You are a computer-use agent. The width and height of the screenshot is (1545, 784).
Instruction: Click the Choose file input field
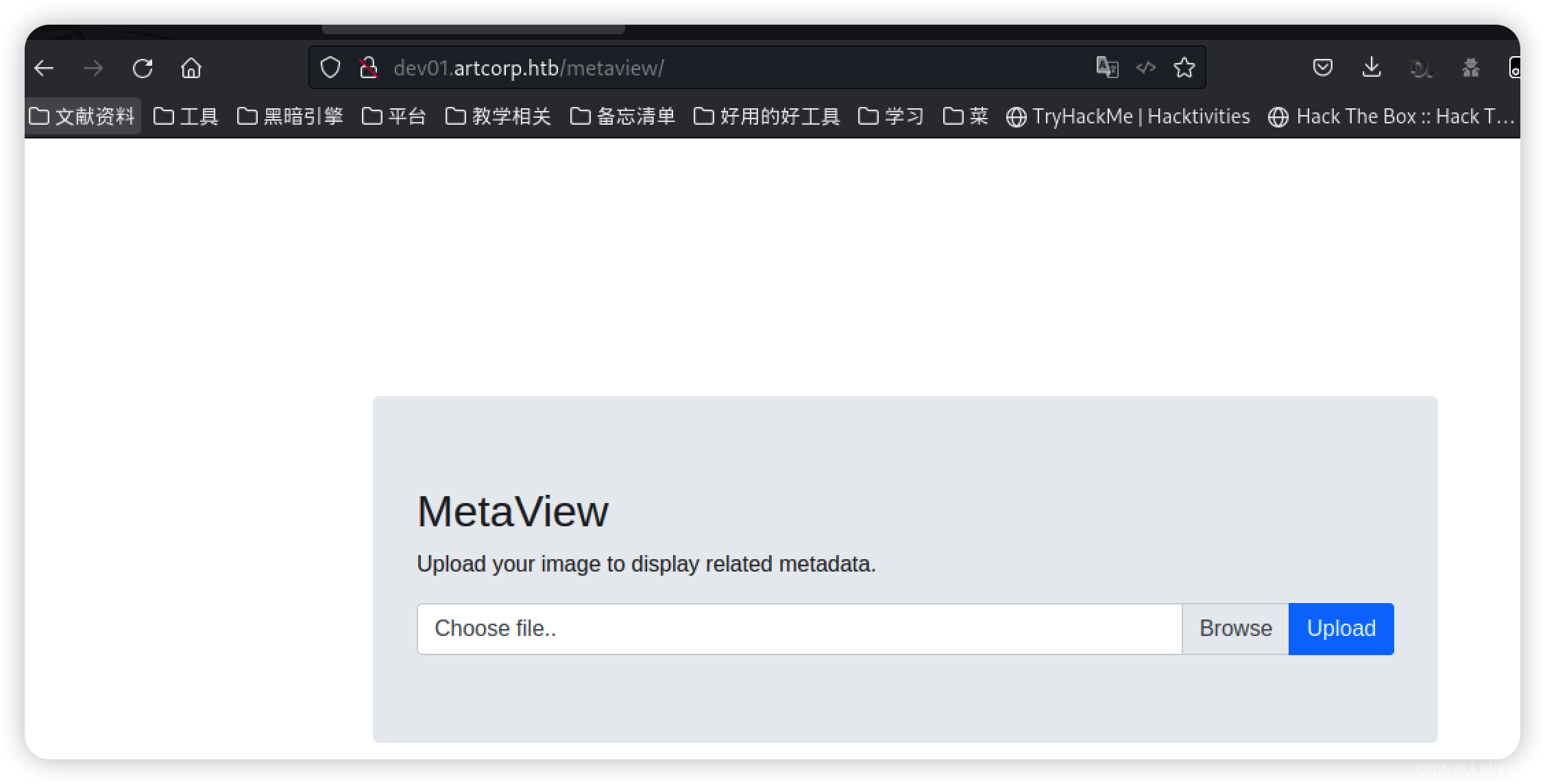pyautogui.click(x=799, y=628)
